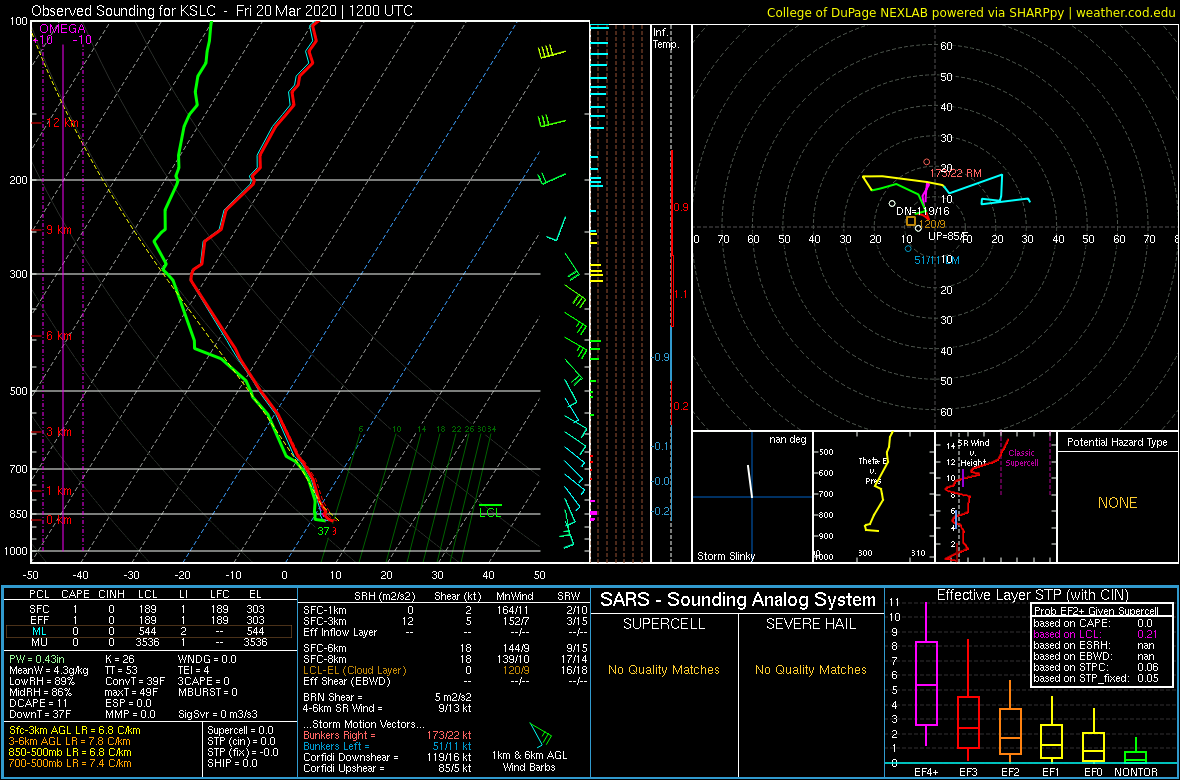Screen dimensions: 1180x780
Task: Click 3-6km AGL LR = 7.8 C/km
Action: click(70, 742)
